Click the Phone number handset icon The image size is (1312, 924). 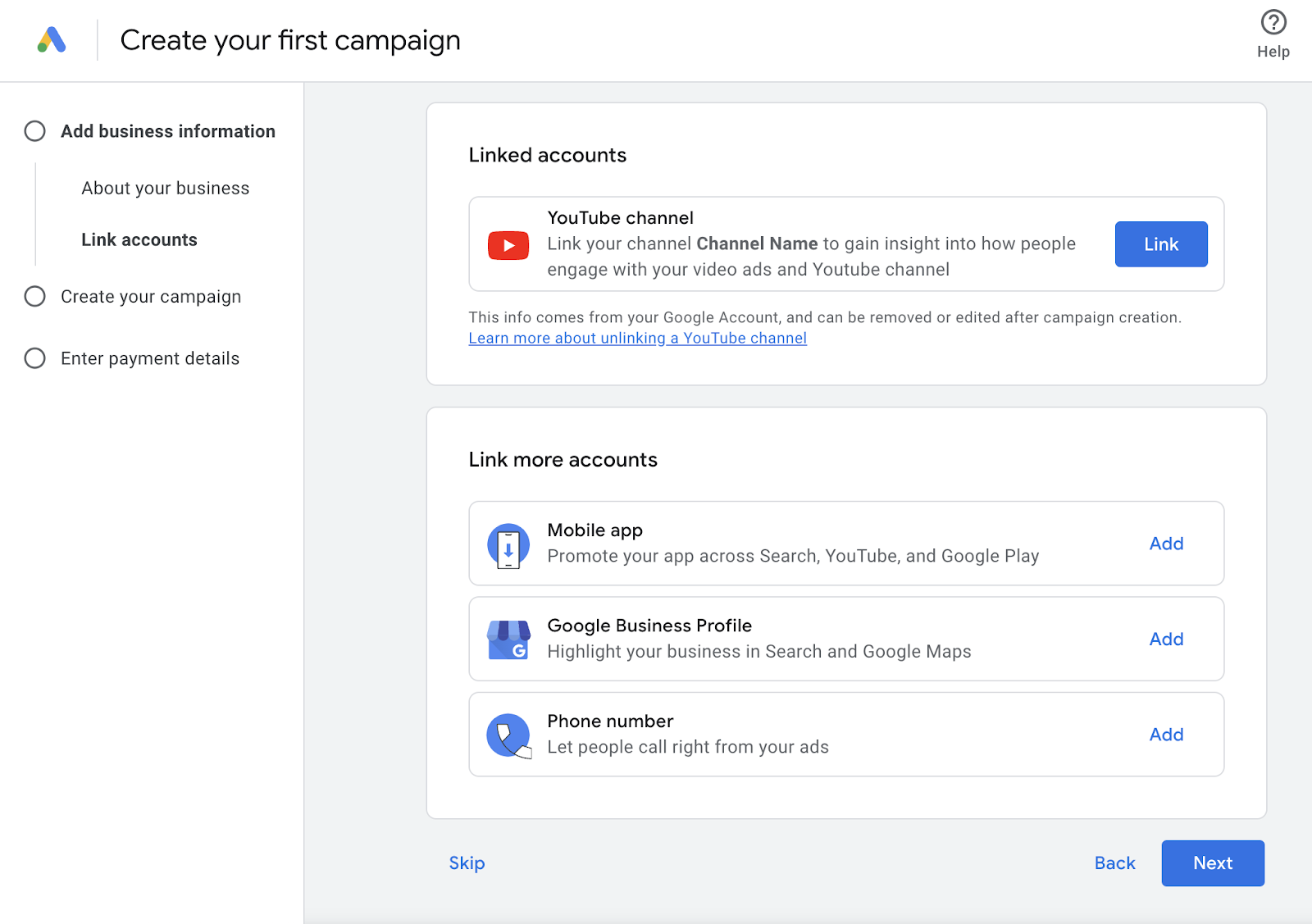[508, 735]
